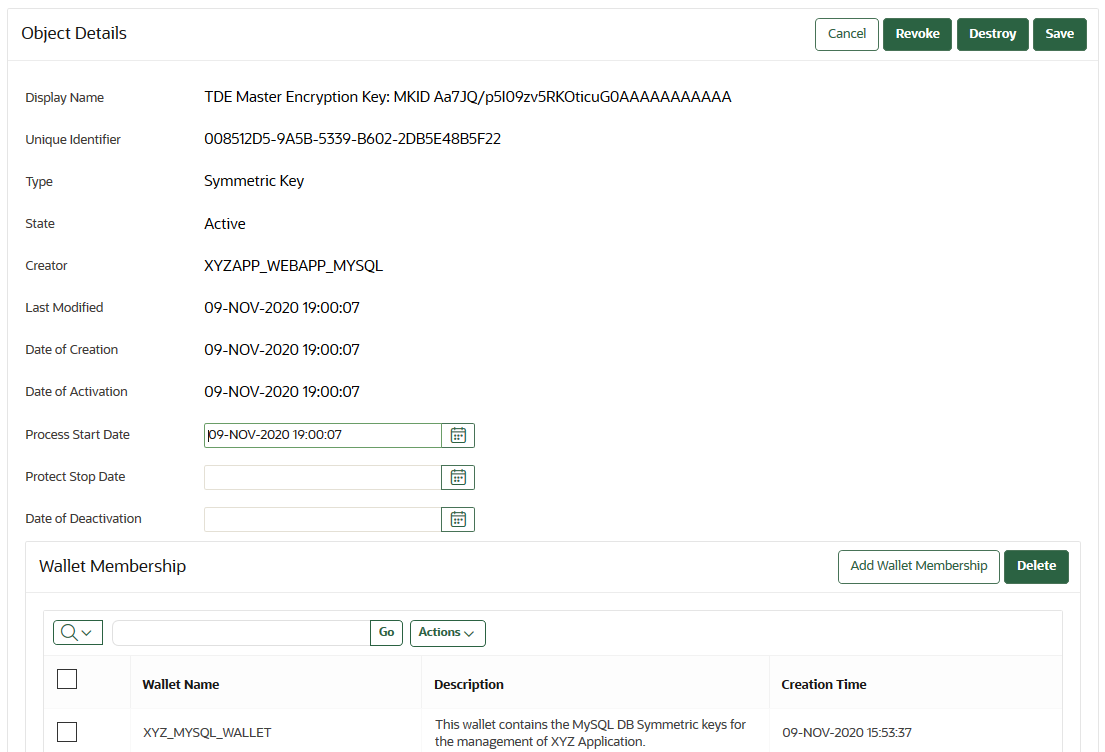Click the Active state value
The height and width of the screenshot is (752, 1105).
225,224
